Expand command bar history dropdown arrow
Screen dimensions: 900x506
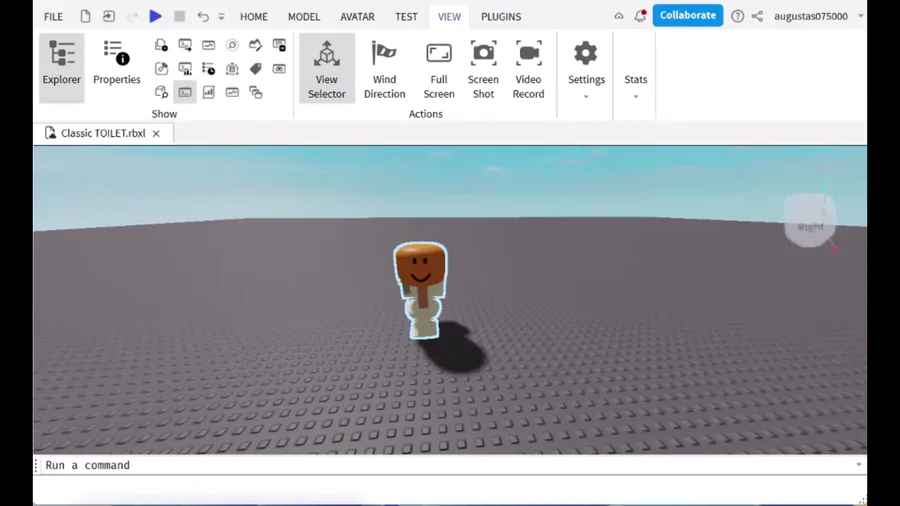[859, 465]
